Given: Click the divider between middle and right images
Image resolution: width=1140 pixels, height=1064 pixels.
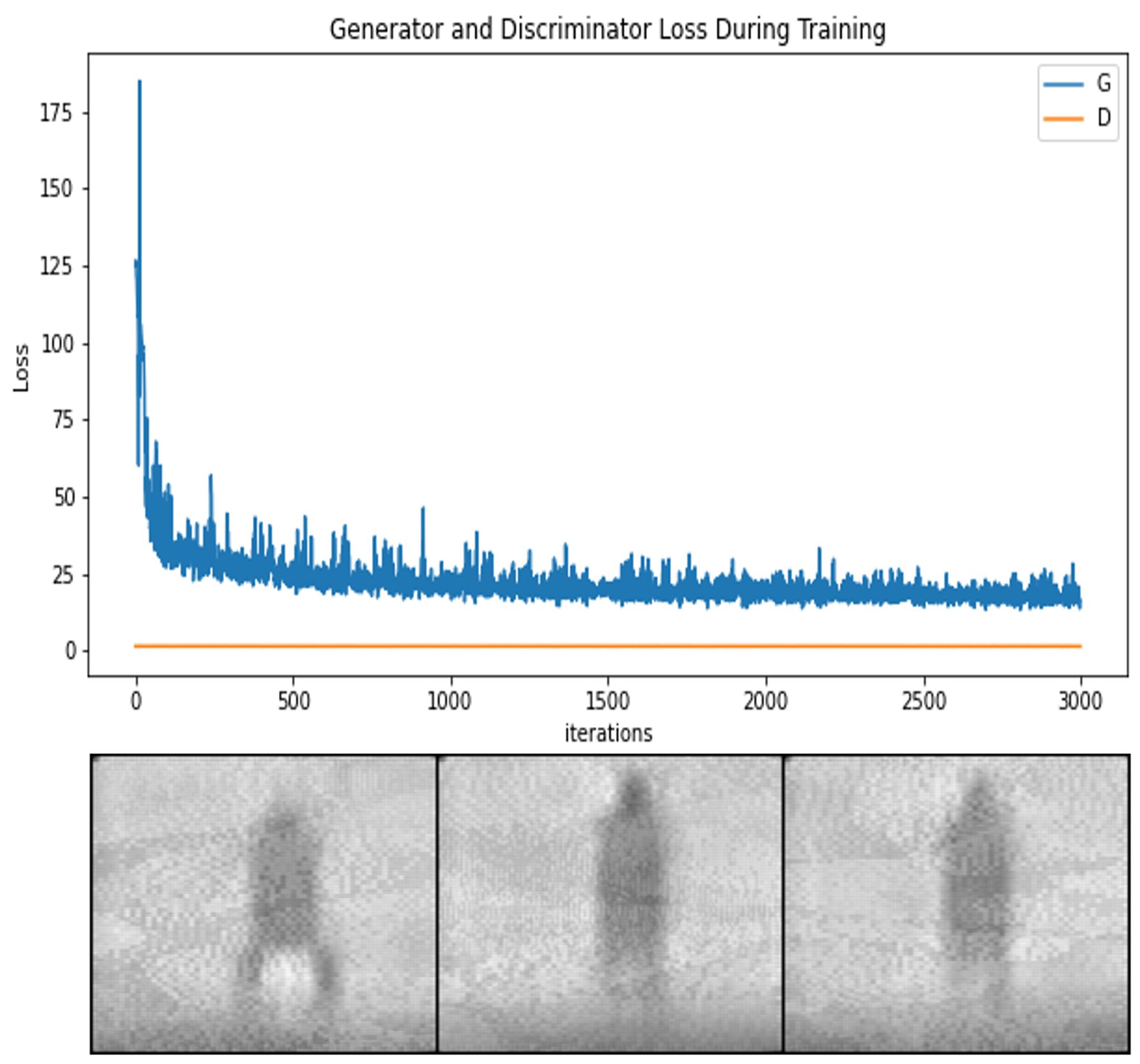Looking at the screenshot, I should coord(783,903).
